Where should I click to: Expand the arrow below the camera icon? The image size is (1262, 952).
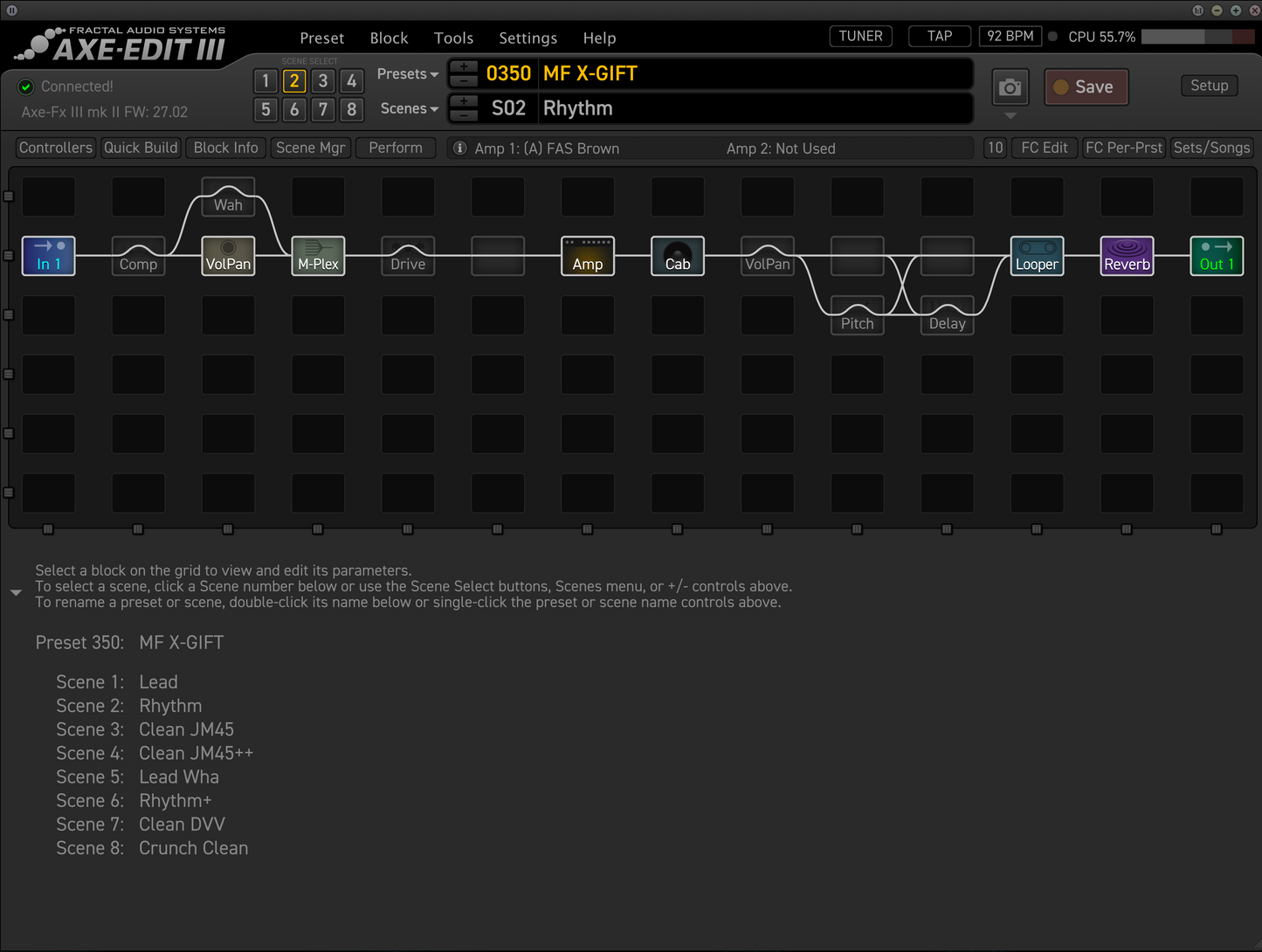pos(1010,115)
